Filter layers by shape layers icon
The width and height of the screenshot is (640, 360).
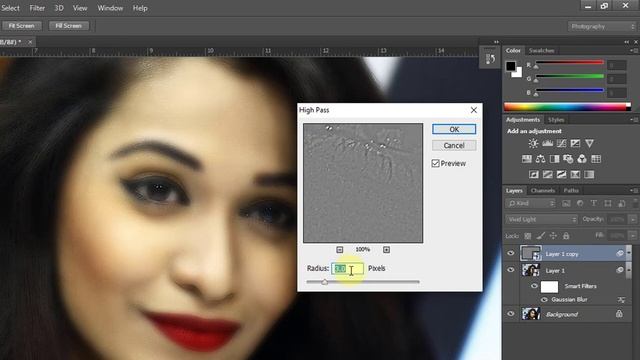coord(608,203)
